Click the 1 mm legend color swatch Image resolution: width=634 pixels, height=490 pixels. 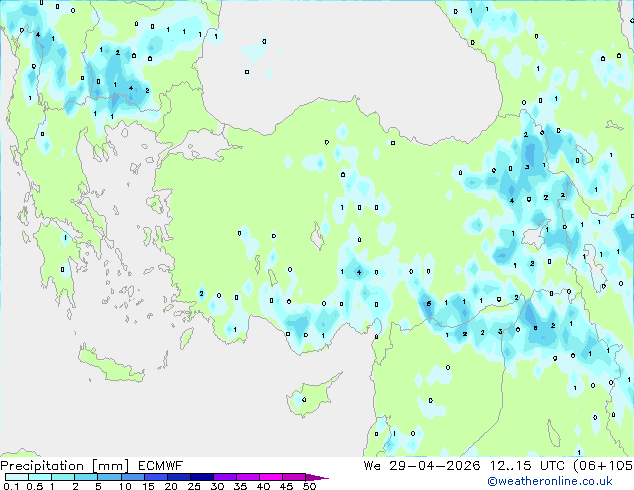(x=63, y=477)
